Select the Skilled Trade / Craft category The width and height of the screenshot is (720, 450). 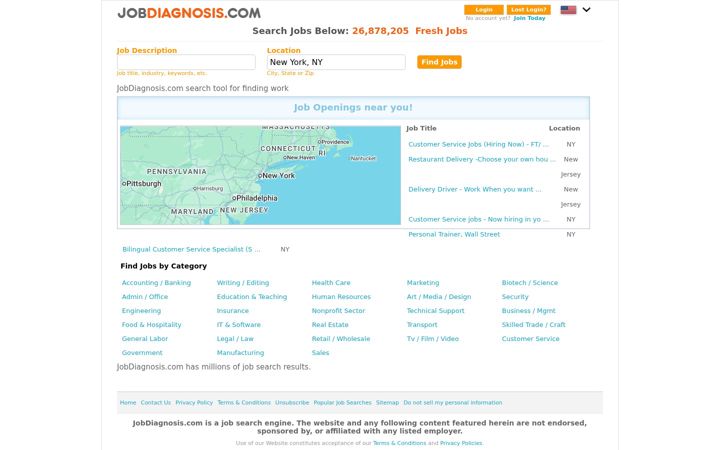[534, 325]
